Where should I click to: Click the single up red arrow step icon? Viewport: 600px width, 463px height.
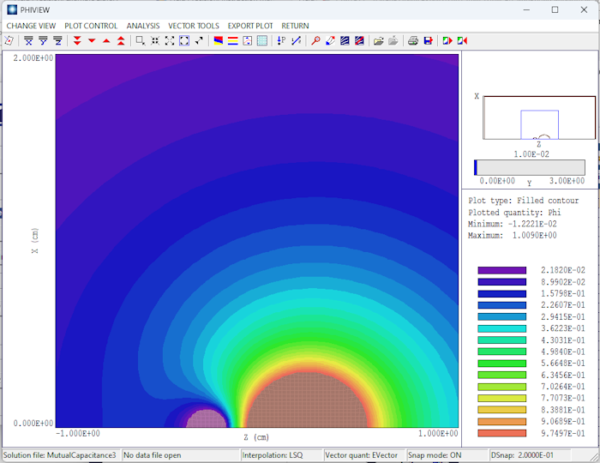(x=106, y=41)
